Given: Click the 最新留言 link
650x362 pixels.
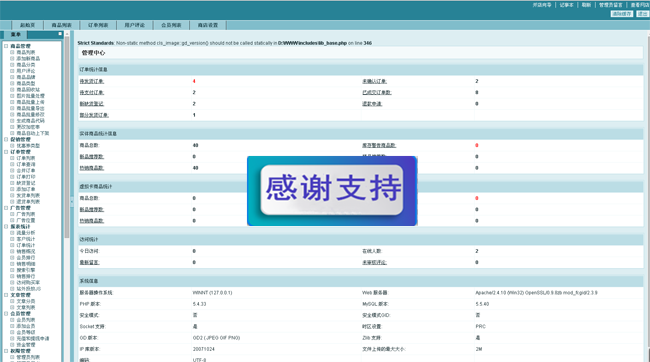Looking at the screenshot, I should [x=89, y=262].
